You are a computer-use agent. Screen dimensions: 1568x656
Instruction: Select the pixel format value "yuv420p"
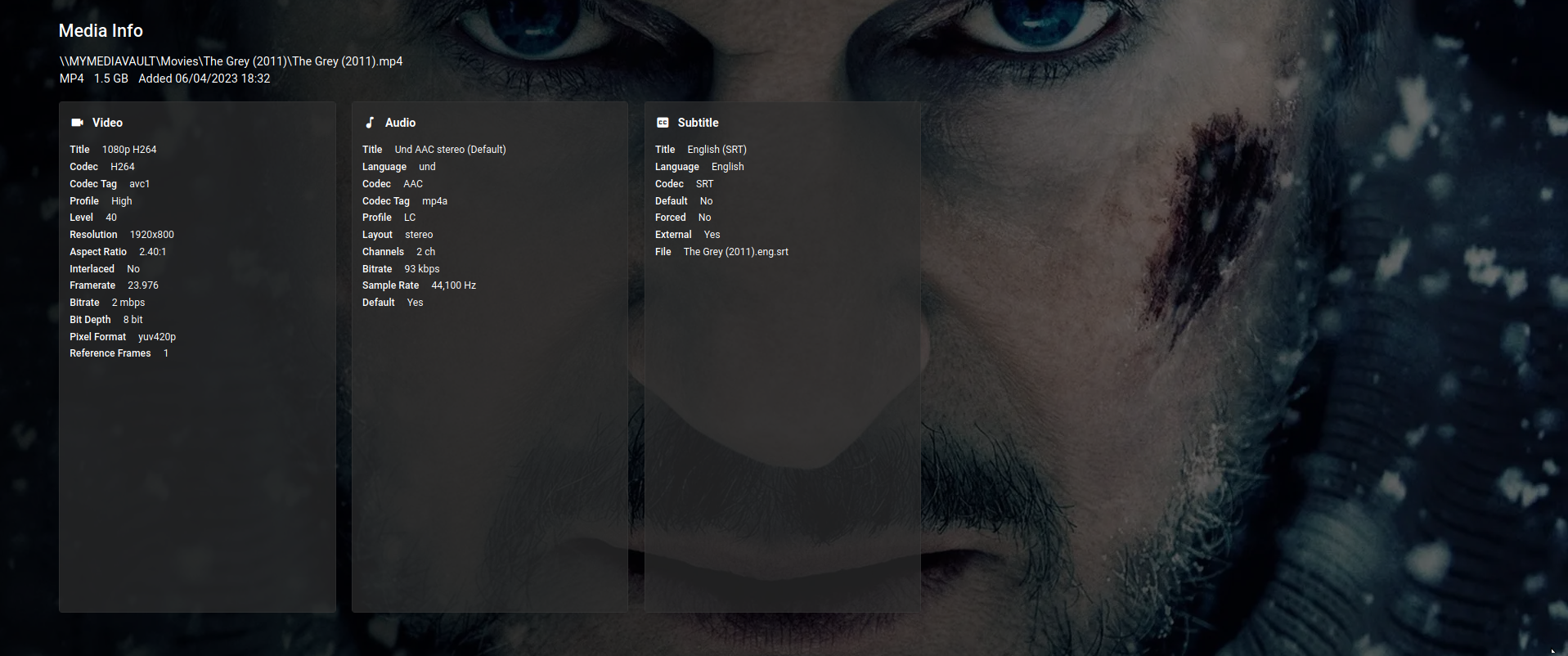coord(157,337)
